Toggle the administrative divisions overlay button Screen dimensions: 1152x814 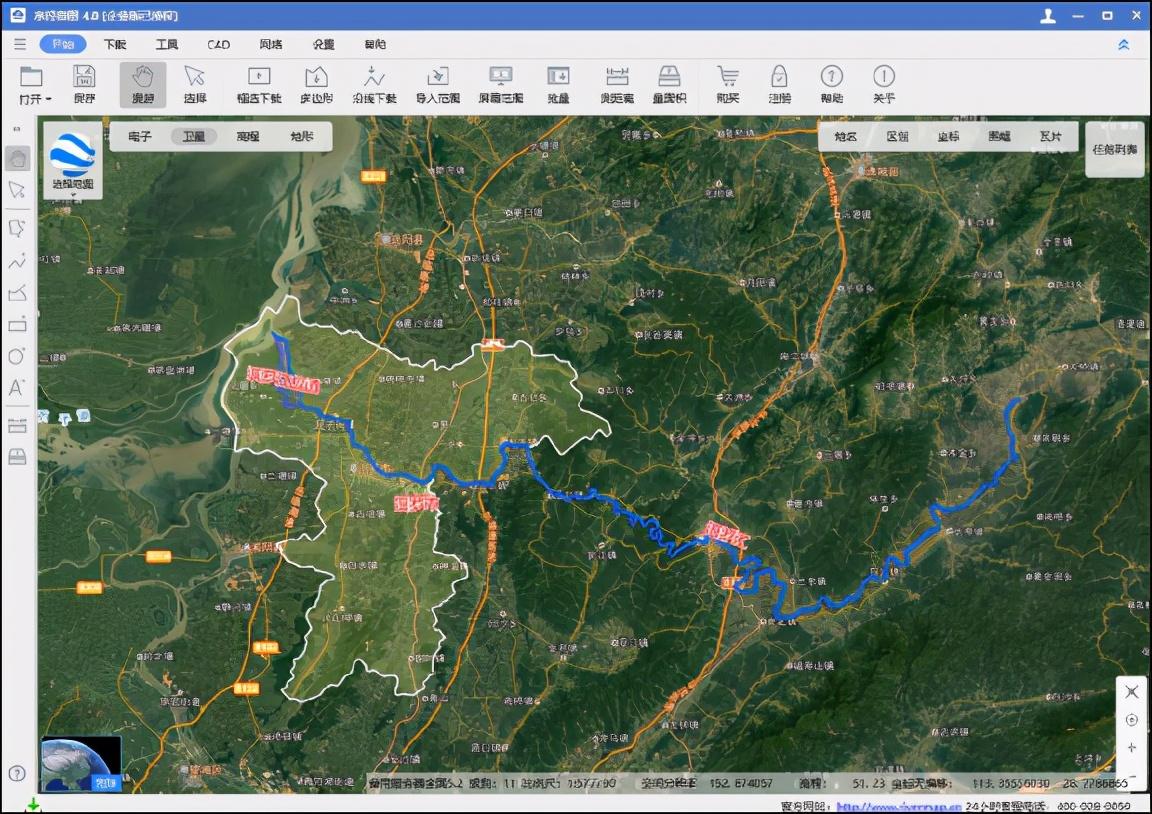(897, 136)
